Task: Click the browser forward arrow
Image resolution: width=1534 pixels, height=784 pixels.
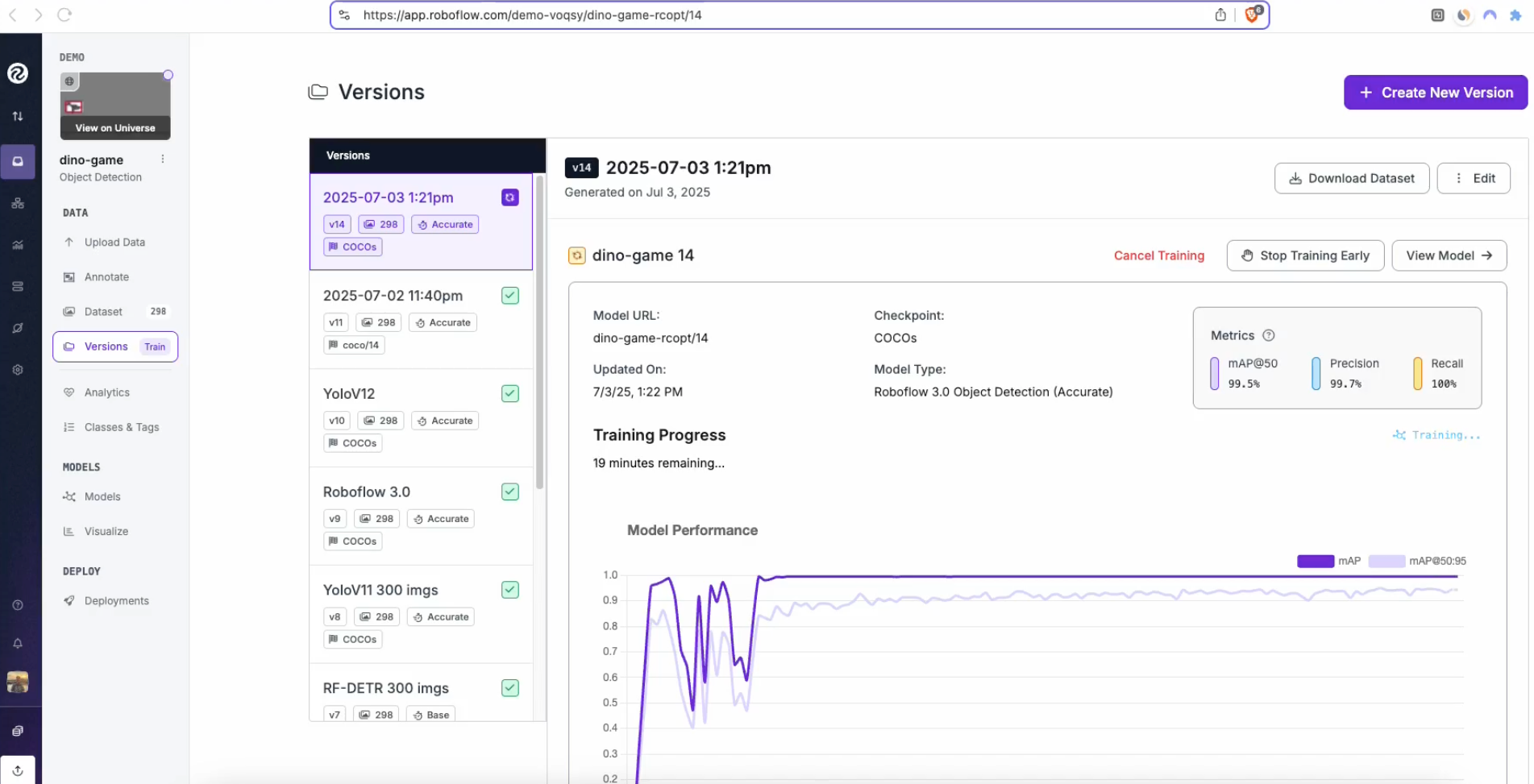Action: coord(38,15)
